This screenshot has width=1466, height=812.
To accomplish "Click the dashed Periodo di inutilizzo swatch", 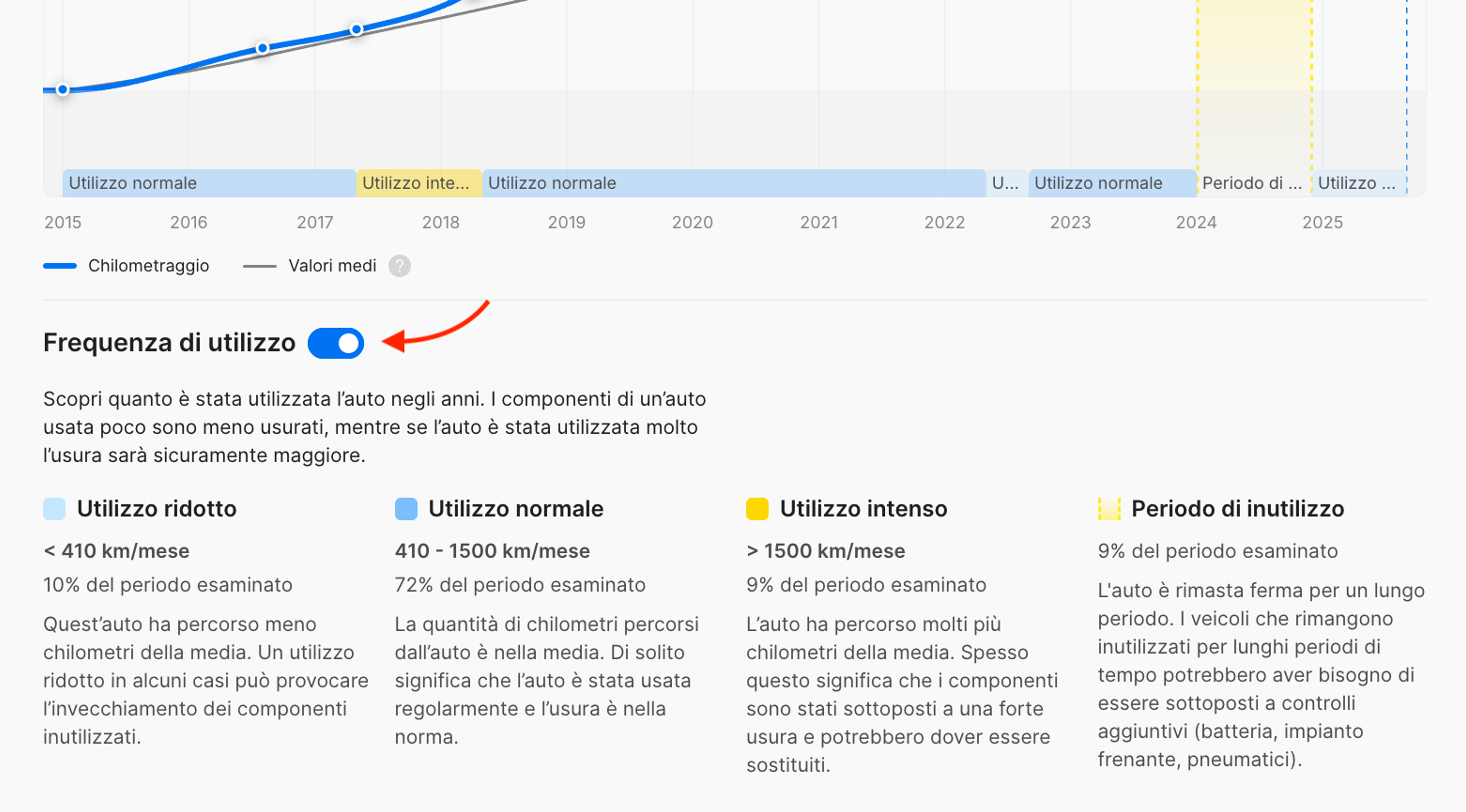I will pos(1109,509).
